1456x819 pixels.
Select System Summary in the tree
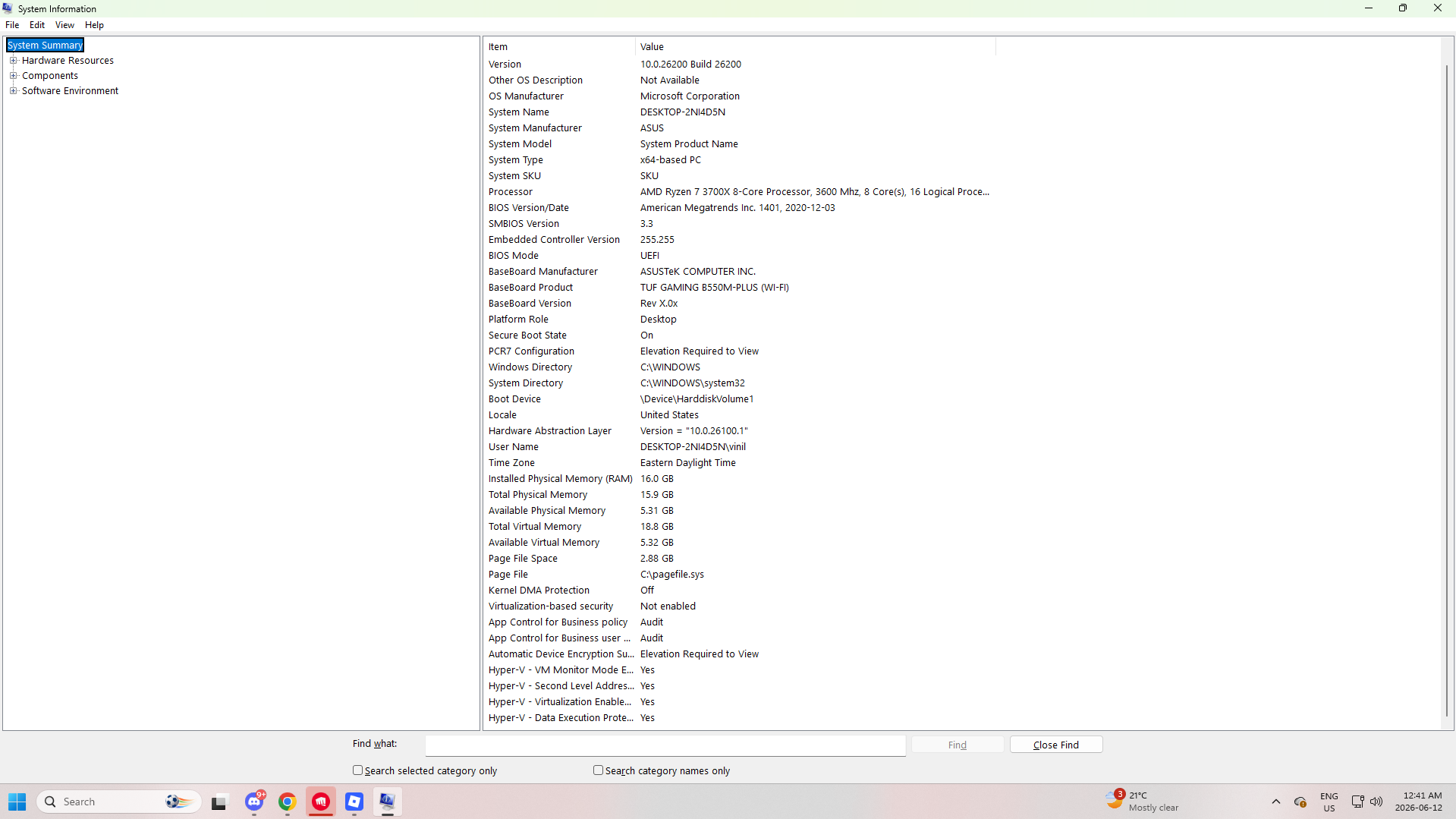point(45,46)
